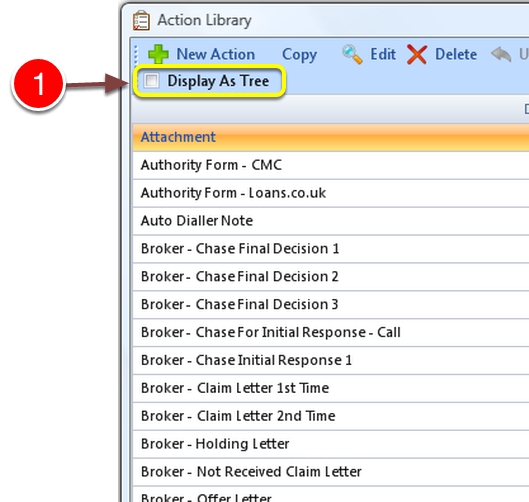Click the New Action text label
Viewport: 529px width, 502px height.
pyautogui.click(x=216, y=54)
